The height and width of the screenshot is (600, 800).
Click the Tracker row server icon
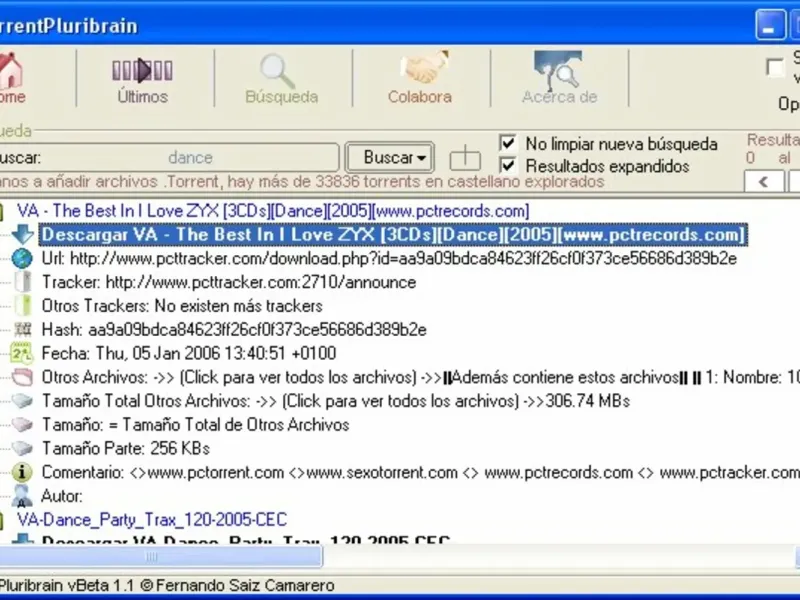pos(22,282)
